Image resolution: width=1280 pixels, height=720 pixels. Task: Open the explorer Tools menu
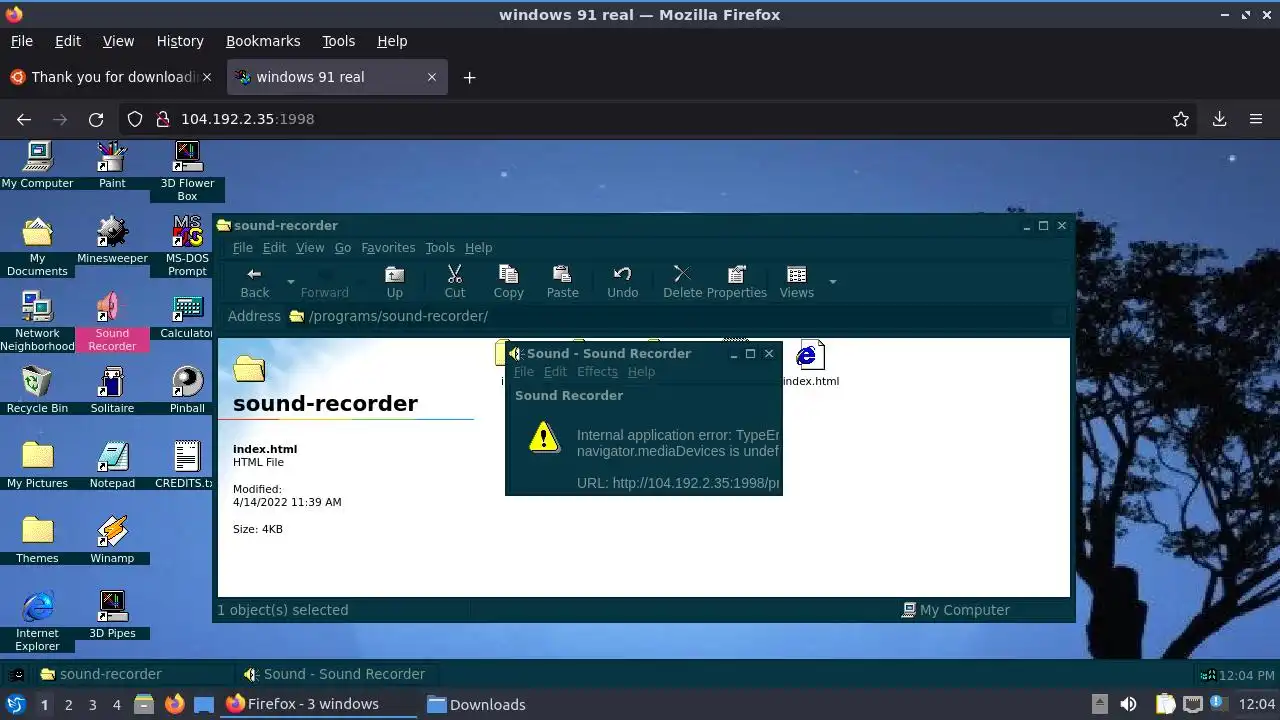click(x=439, y=247)
